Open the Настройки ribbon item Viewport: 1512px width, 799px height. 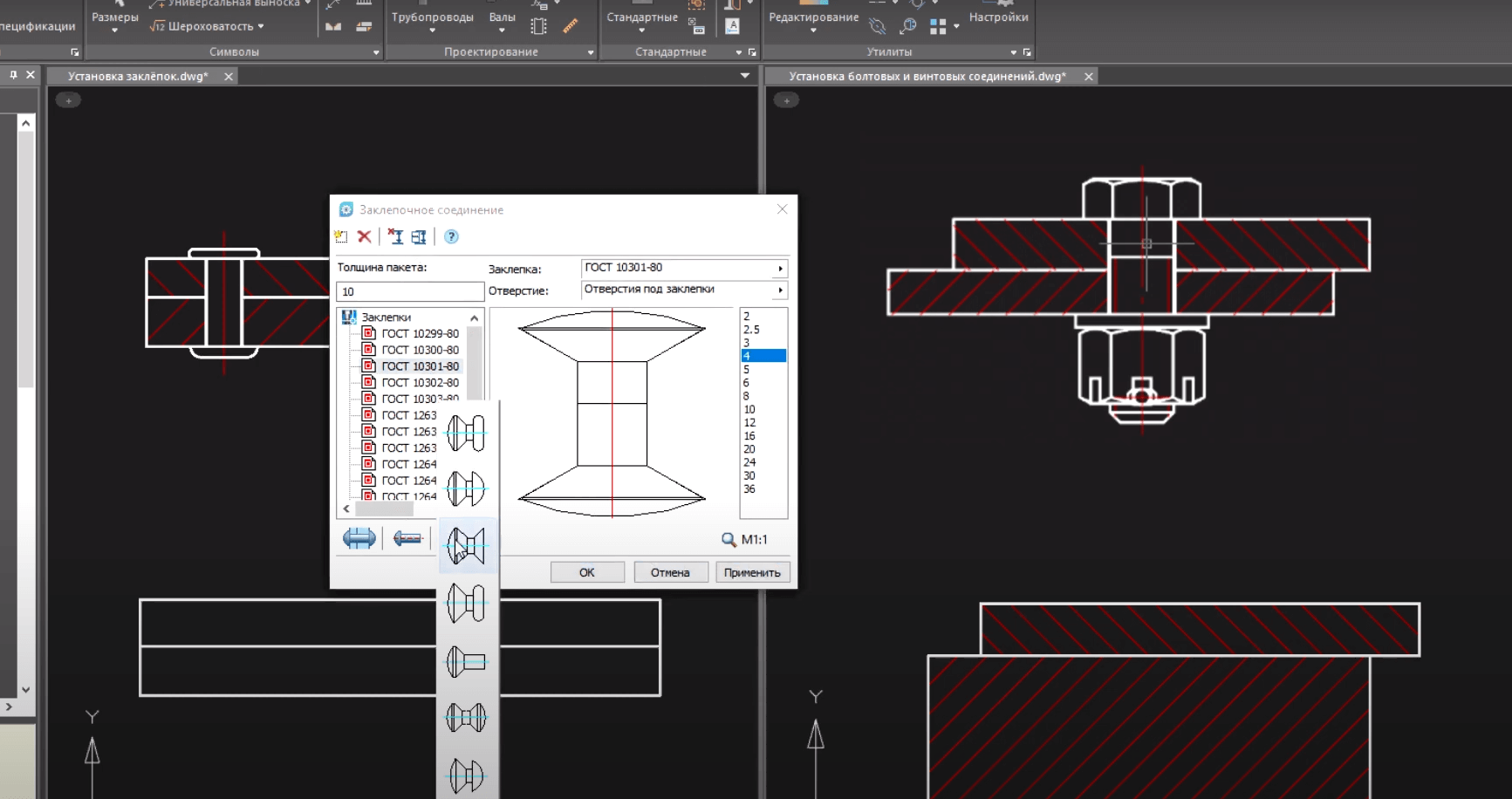[999, 17]
